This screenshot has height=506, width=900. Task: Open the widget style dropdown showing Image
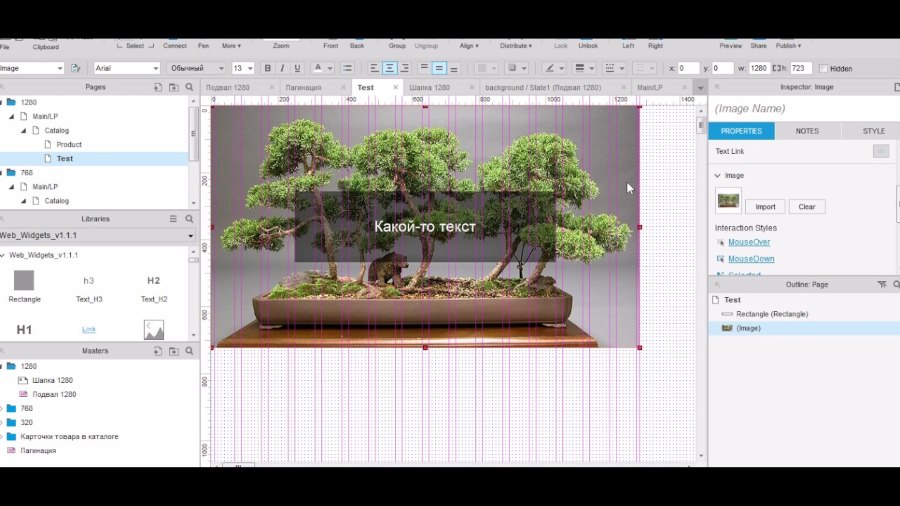(32, 68)
